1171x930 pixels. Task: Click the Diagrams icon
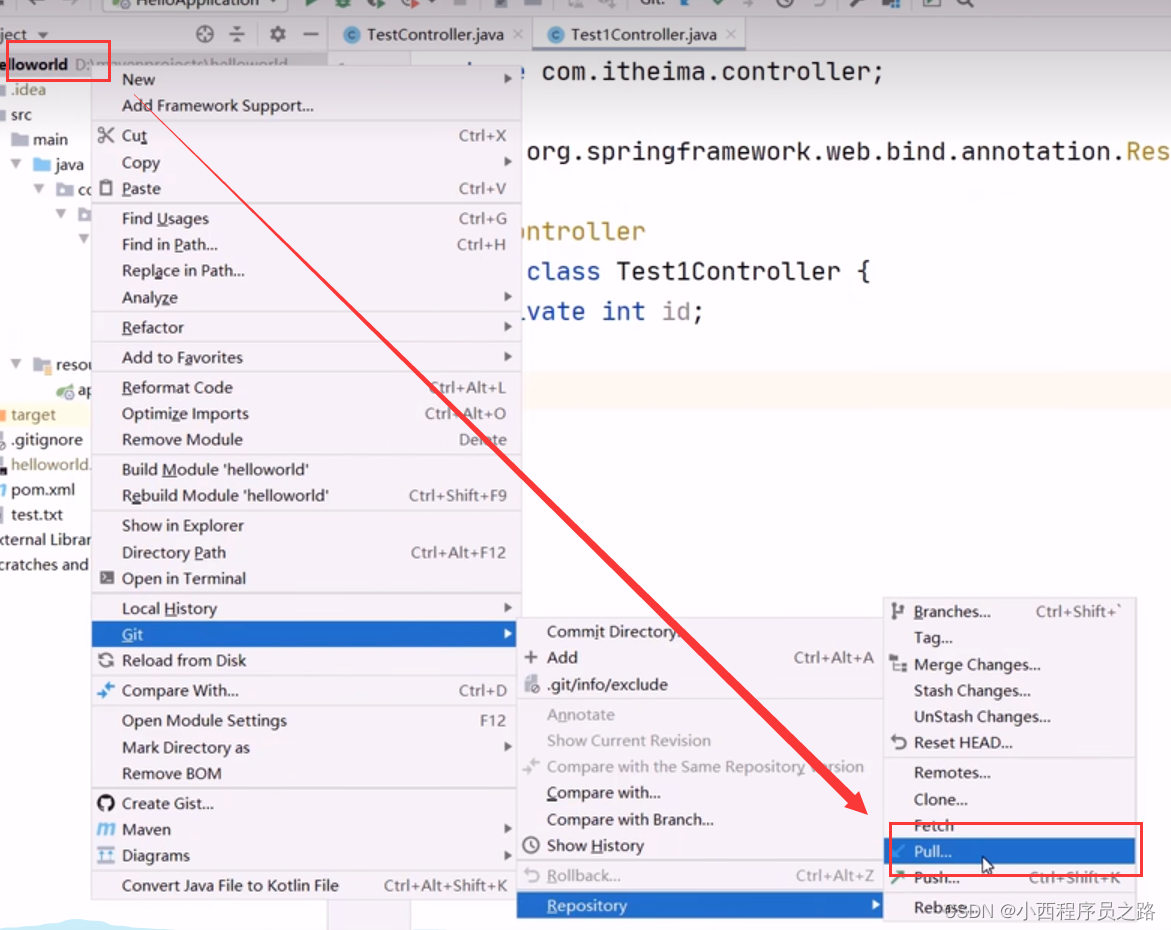106,855
